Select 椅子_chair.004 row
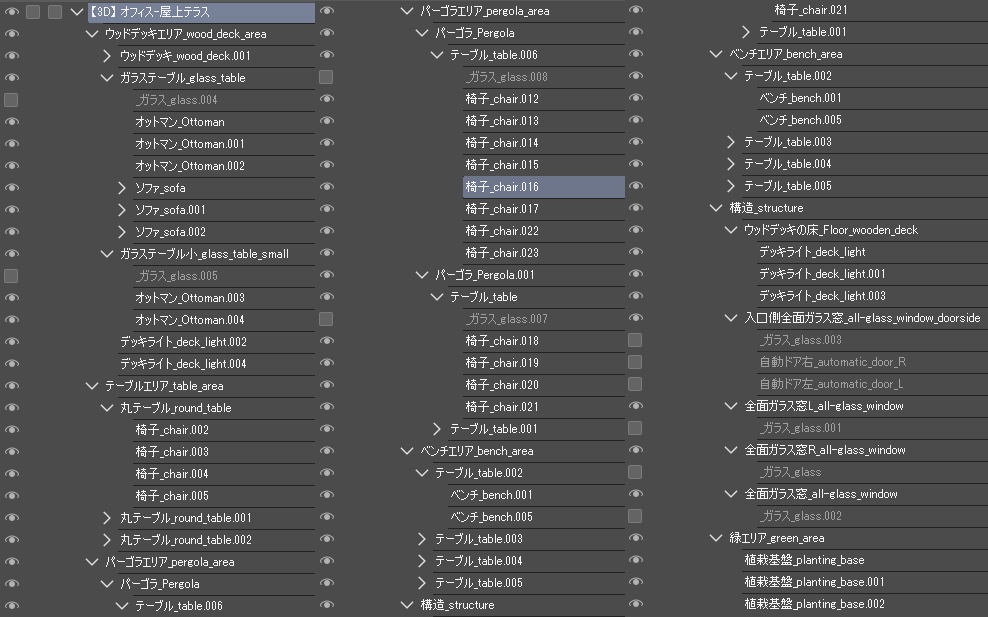The height and width of the screenshot is (617, 988). pos(224,474)
